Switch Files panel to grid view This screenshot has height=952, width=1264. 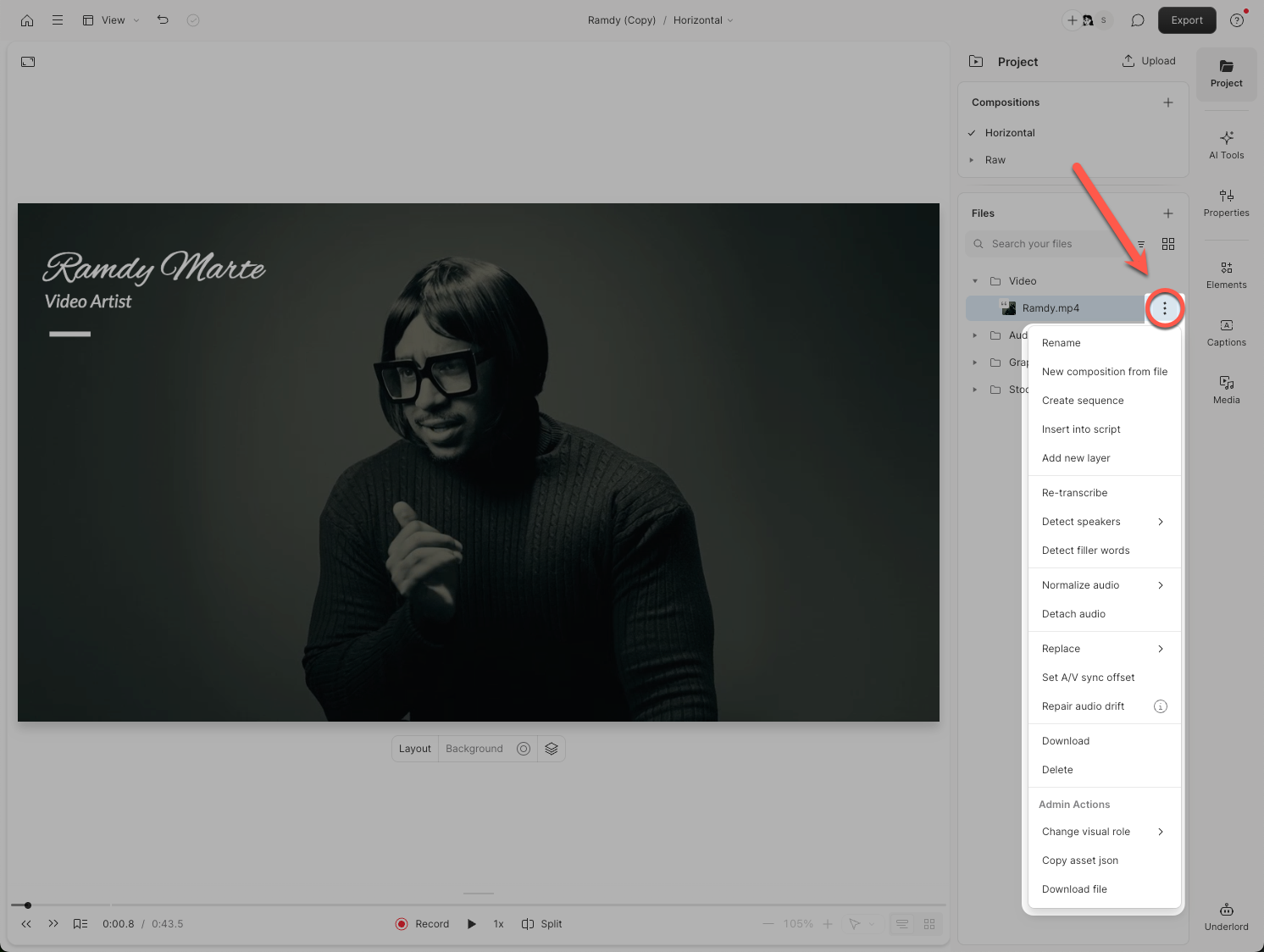coord(1168,244)
